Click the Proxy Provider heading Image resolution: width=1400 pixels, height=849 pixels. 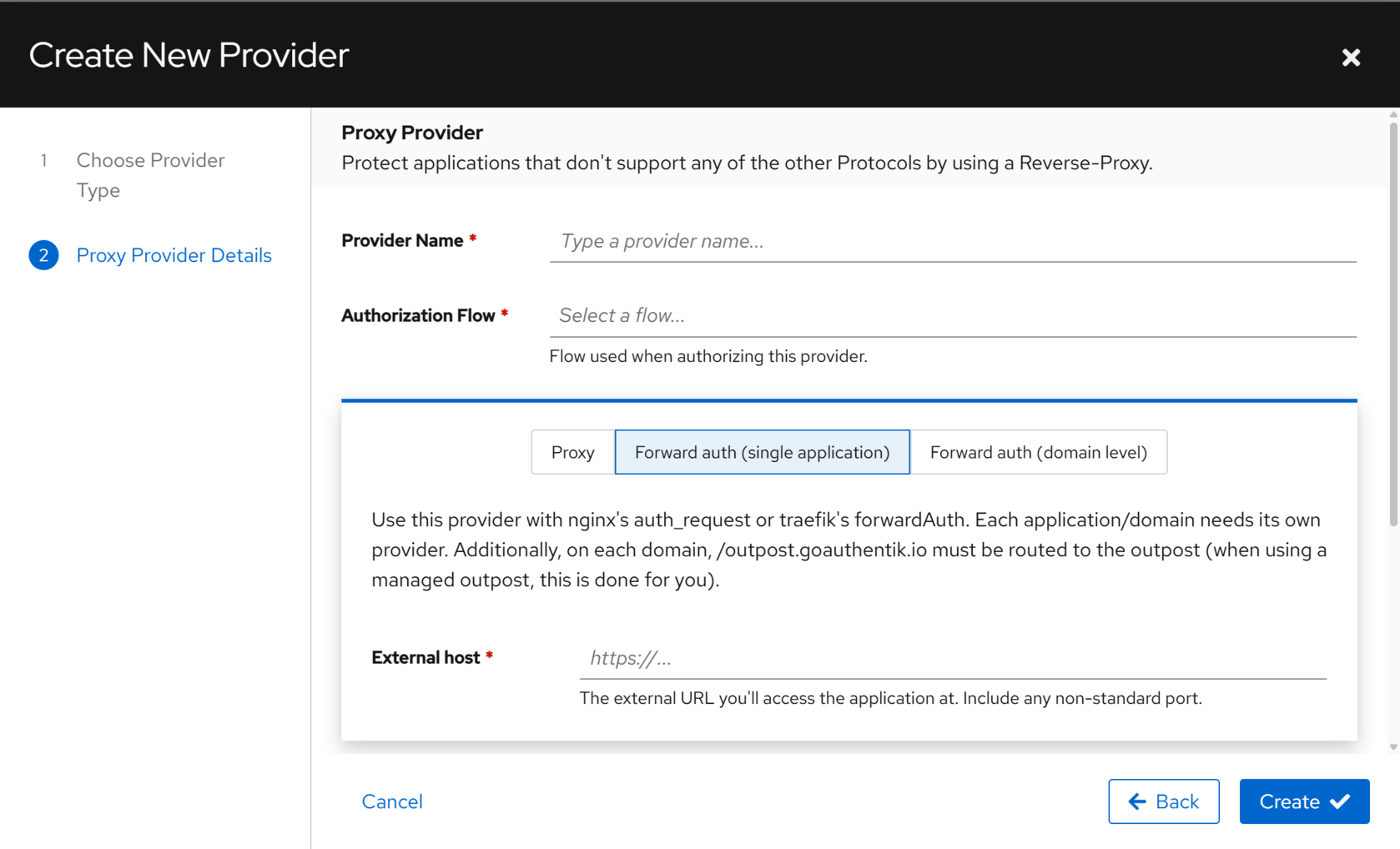click(412, 133)
